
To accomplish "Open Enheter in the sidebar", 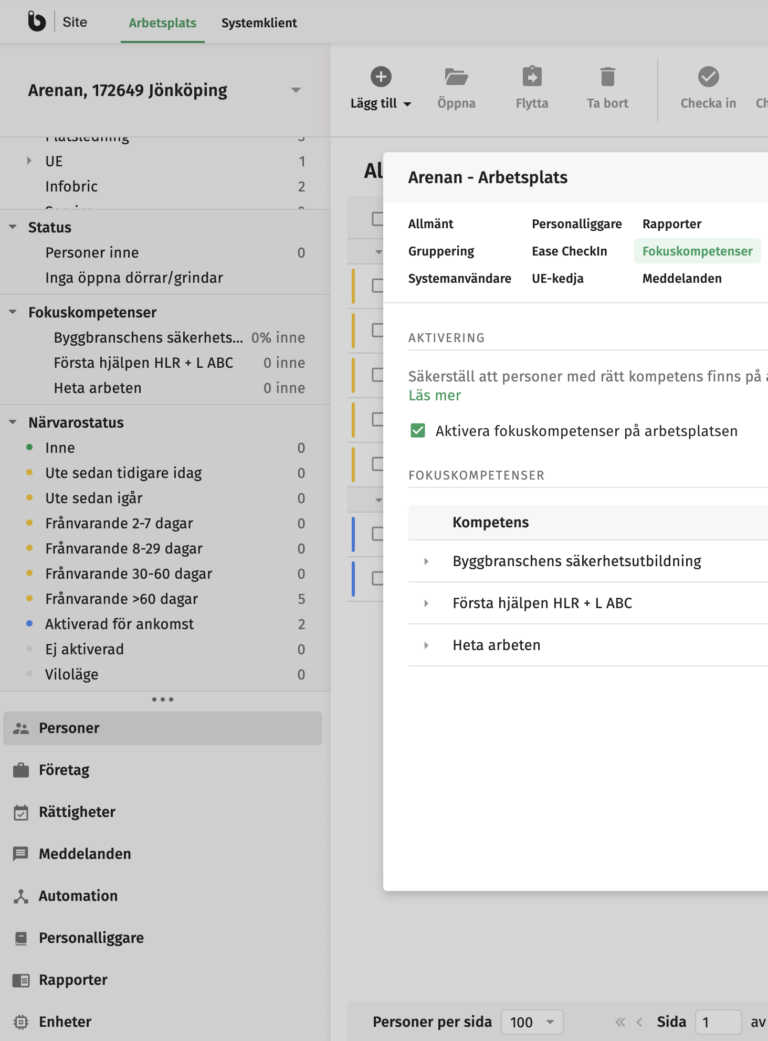I will 65,1022.
